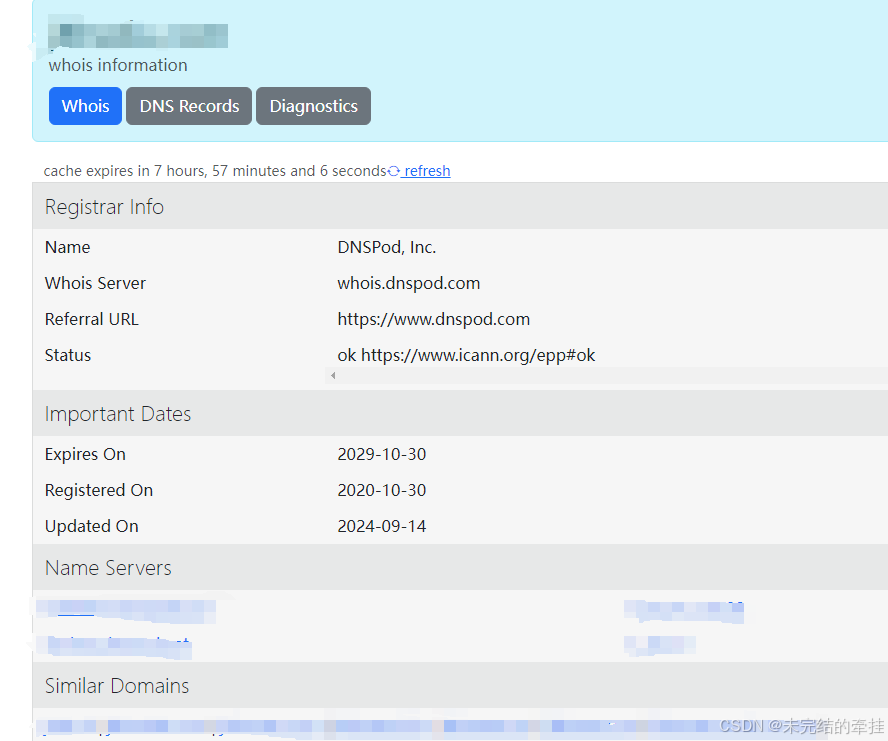Select the expiry date 2029-10-30
This screenshot has width=888, height=741.
(382, 454)
